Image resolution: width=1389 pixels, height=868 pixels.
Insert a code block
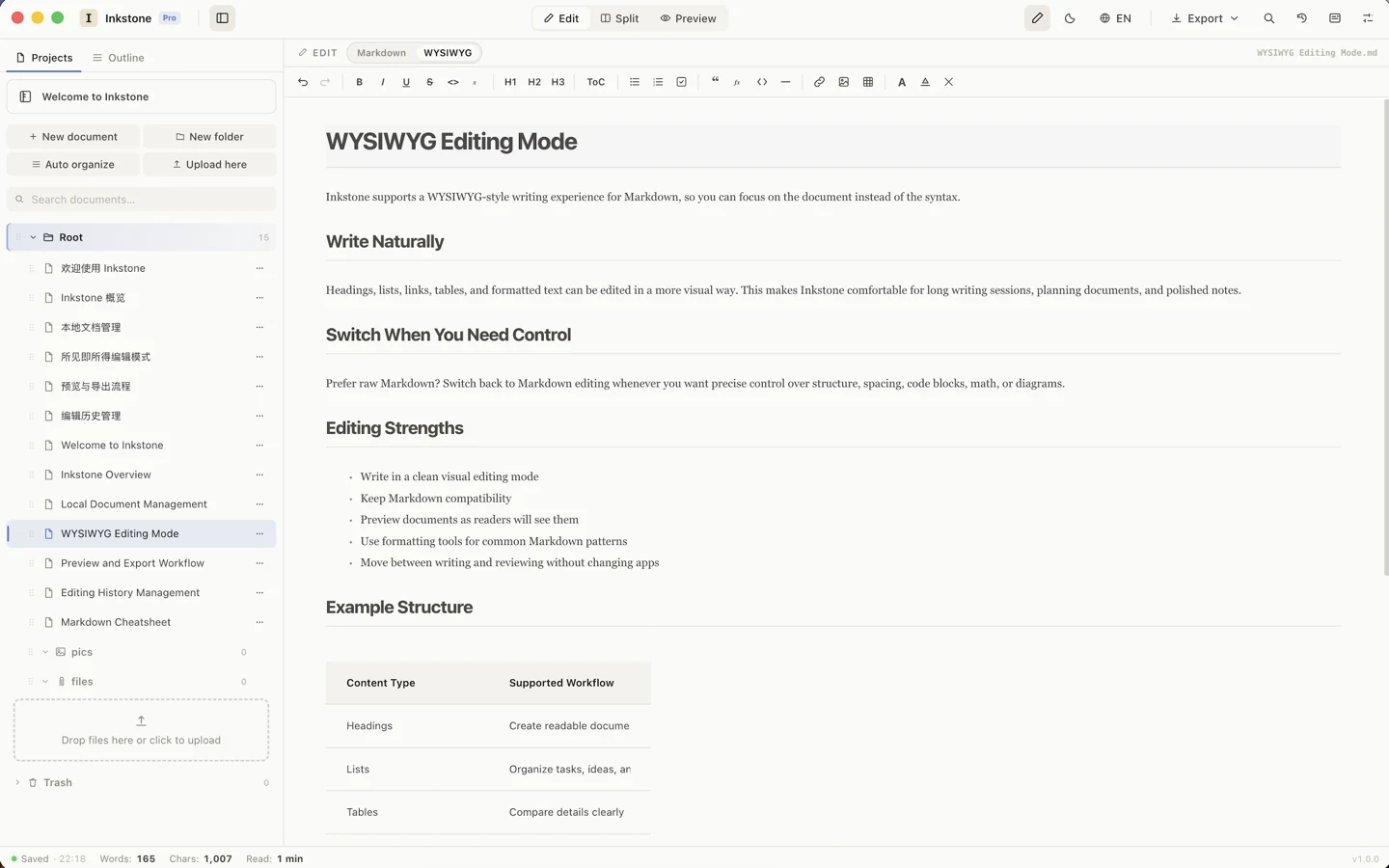point(762,82)
